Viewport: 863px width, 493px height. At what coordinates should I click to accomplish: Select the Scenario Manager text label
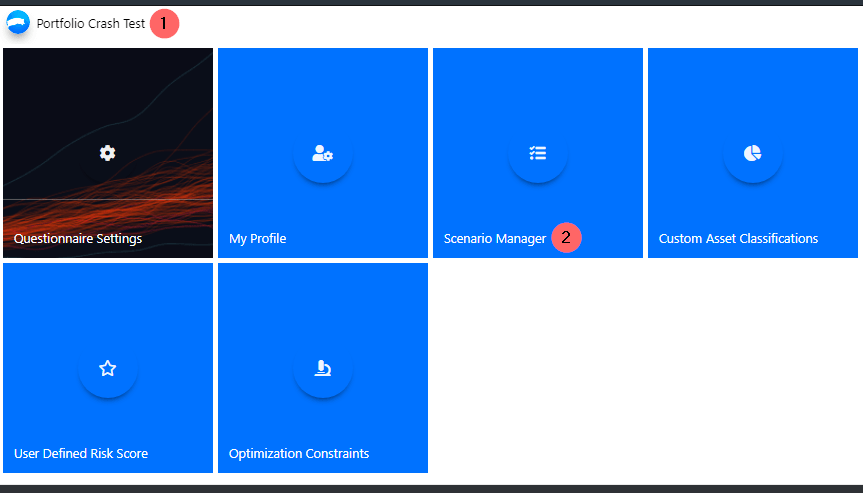click(x=495, y=239)
